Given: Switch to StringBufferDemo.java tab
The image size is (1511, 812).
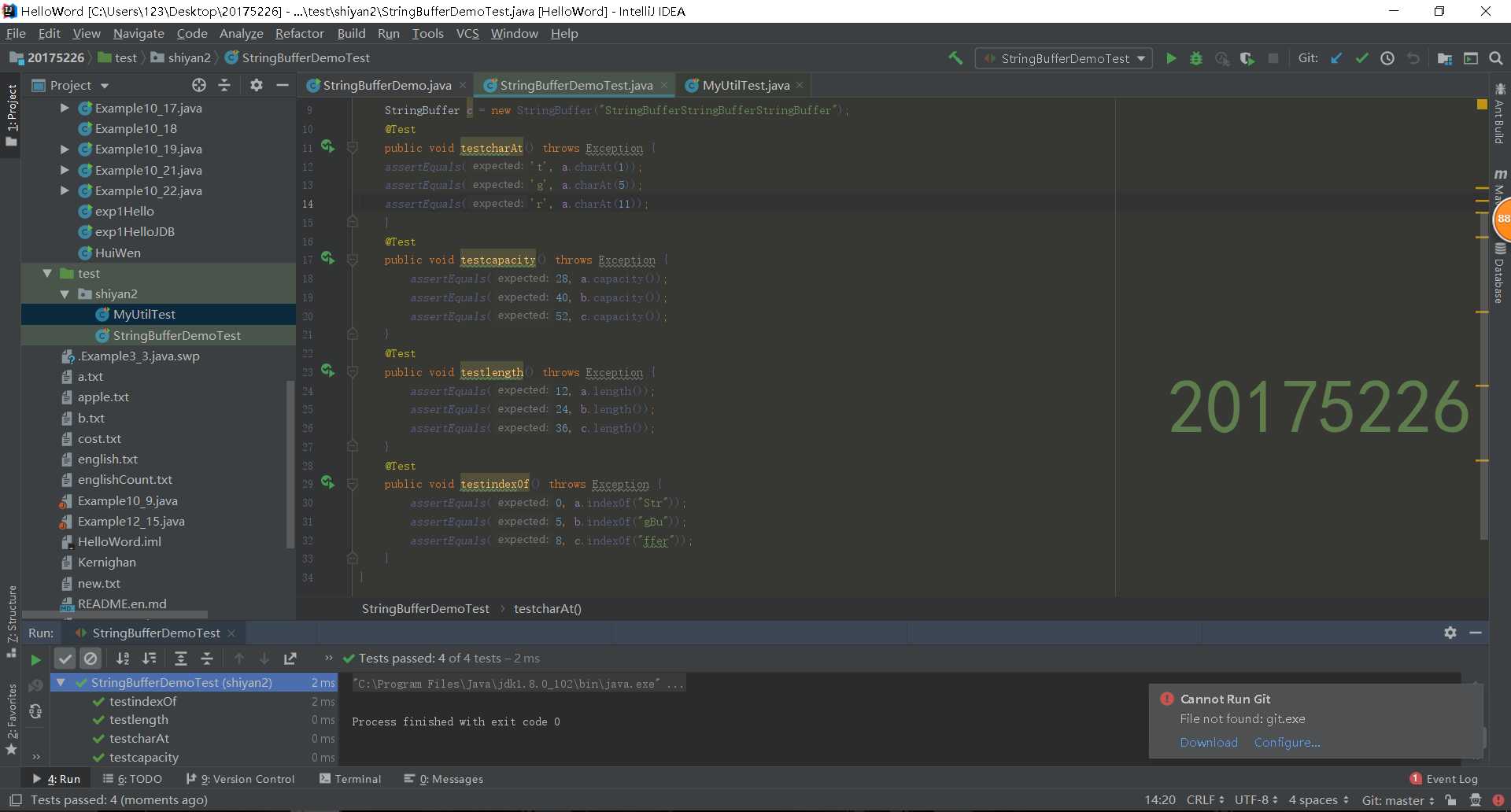Looking at the screenshot, I should tap(386, 85).
